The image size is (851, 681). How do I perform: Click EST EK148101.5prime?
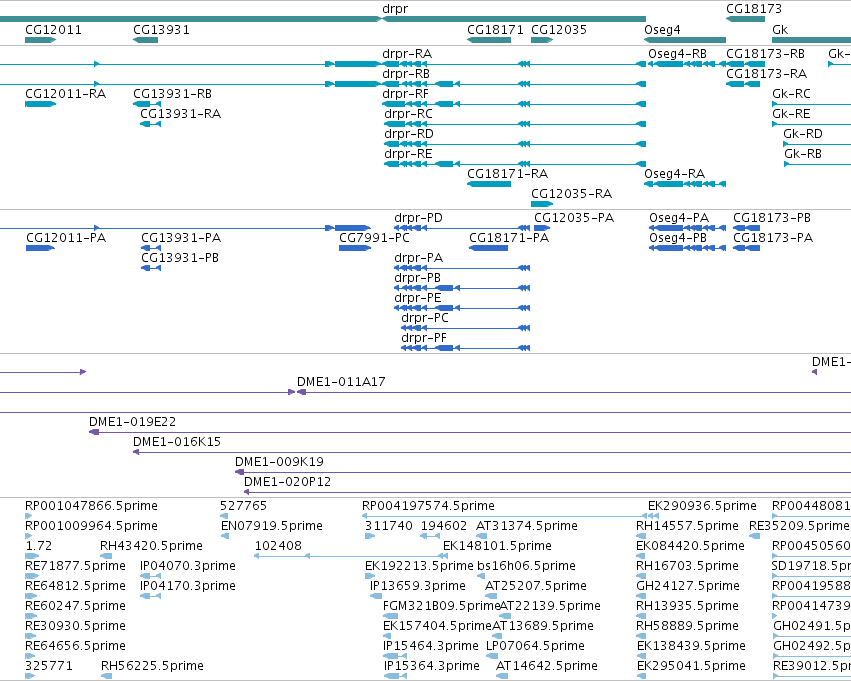pyautogui.click(x=497, y=546)
